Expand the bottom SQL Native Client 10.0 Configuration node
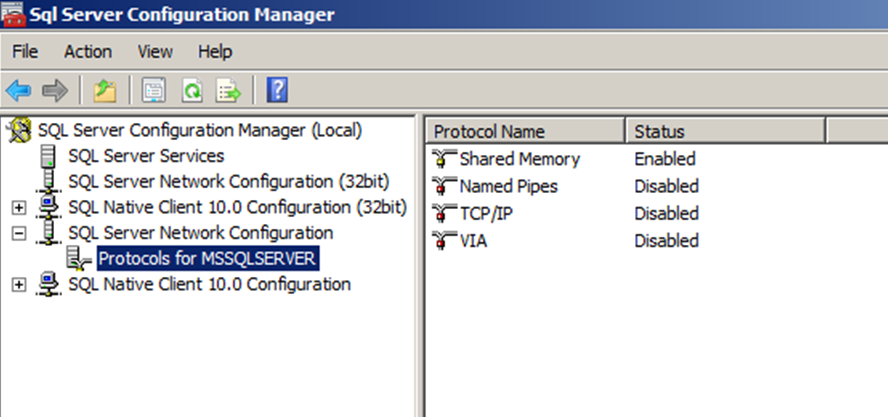The width and height of the screenshot is (888, 417). 19,284
